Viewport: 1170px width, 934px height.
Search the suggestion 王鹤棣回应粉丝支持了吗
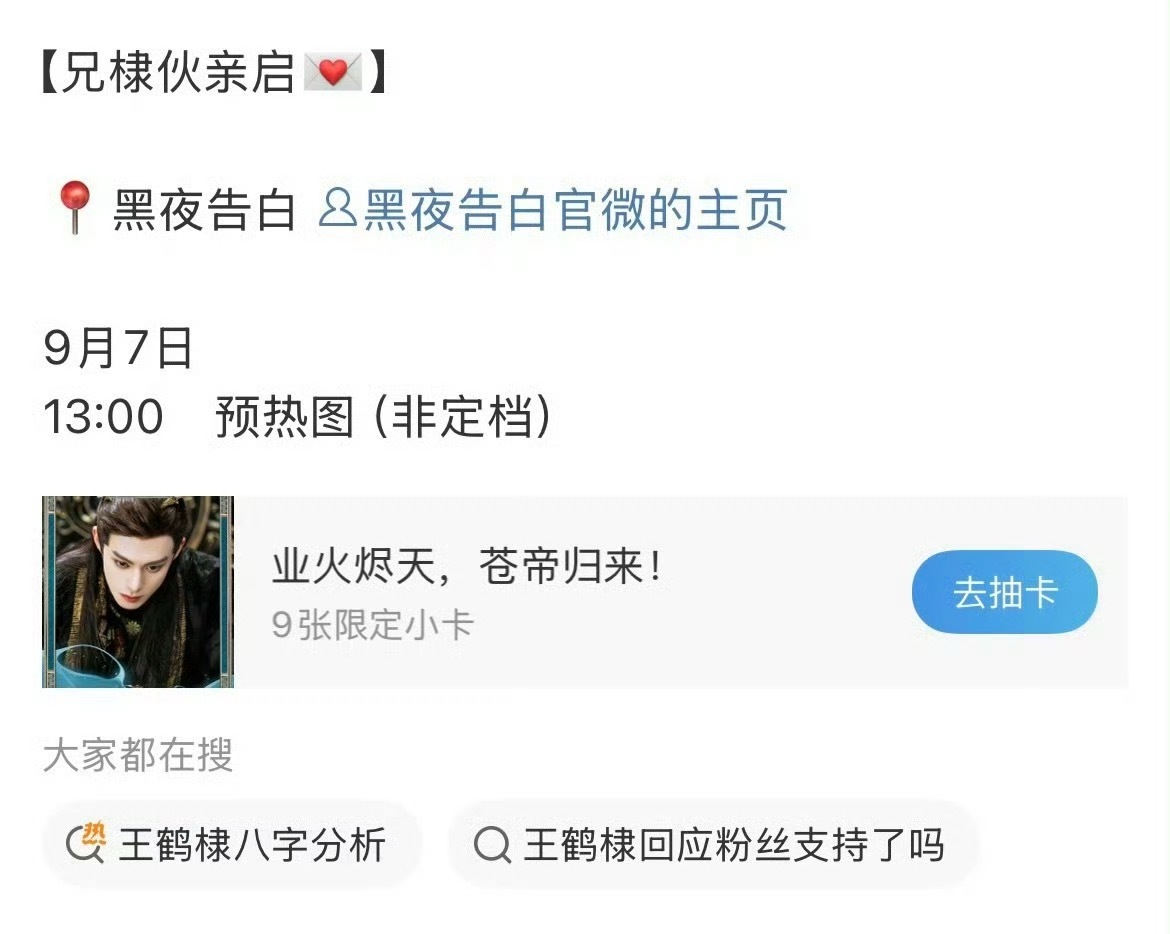click(x=713, y=844)
